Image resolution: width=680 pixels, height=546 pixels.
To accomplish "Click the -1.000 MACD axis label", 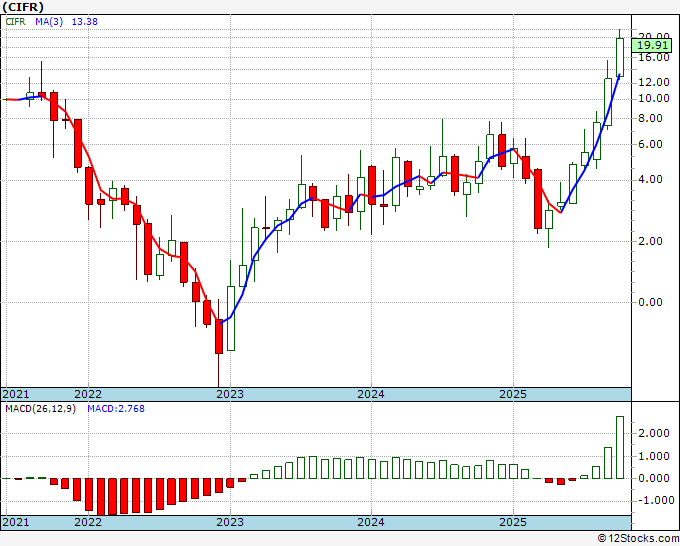I will 653,501.
